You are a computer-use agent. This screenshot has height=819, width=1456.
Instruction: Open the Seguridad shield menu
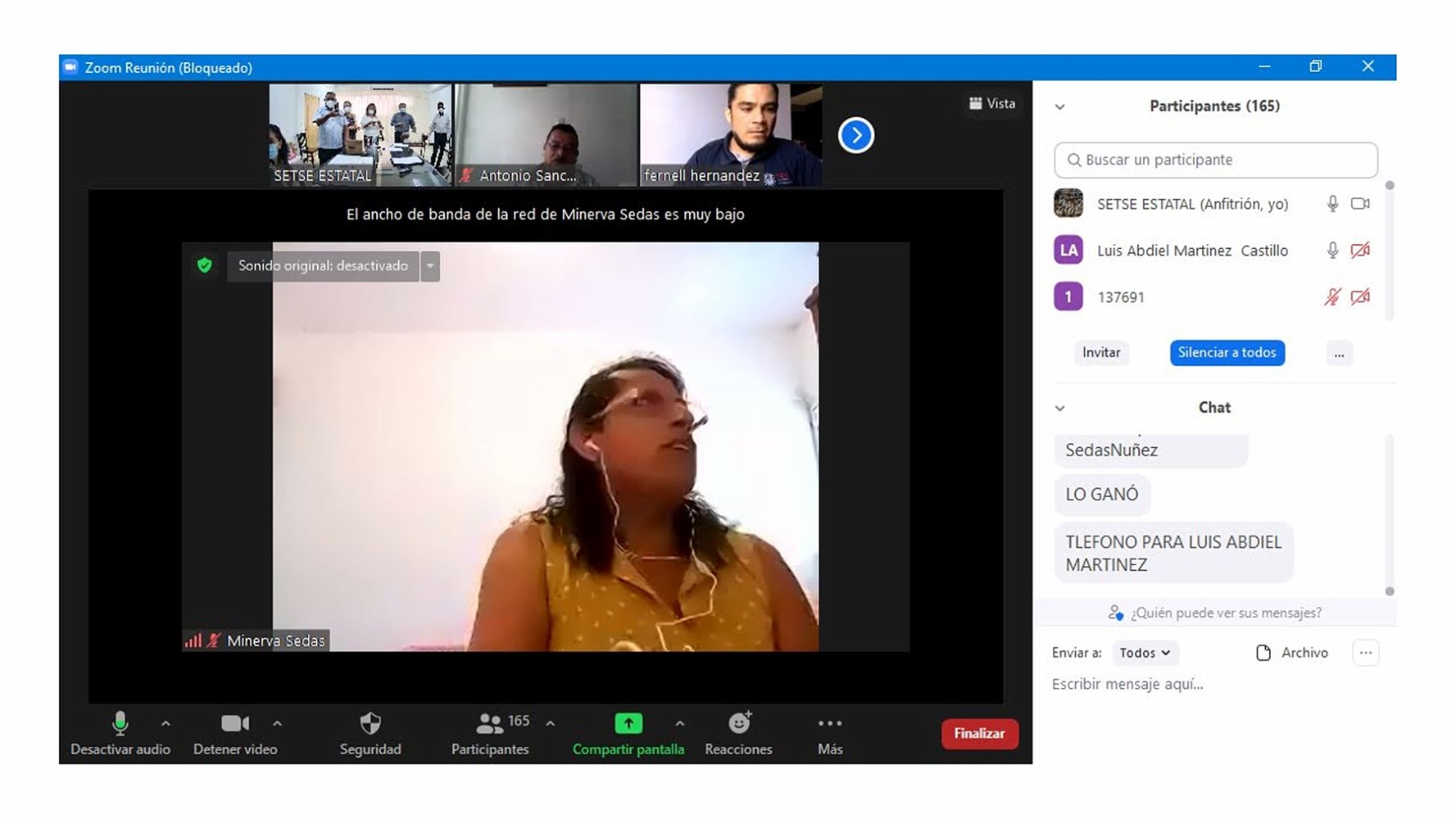(370, 733)
